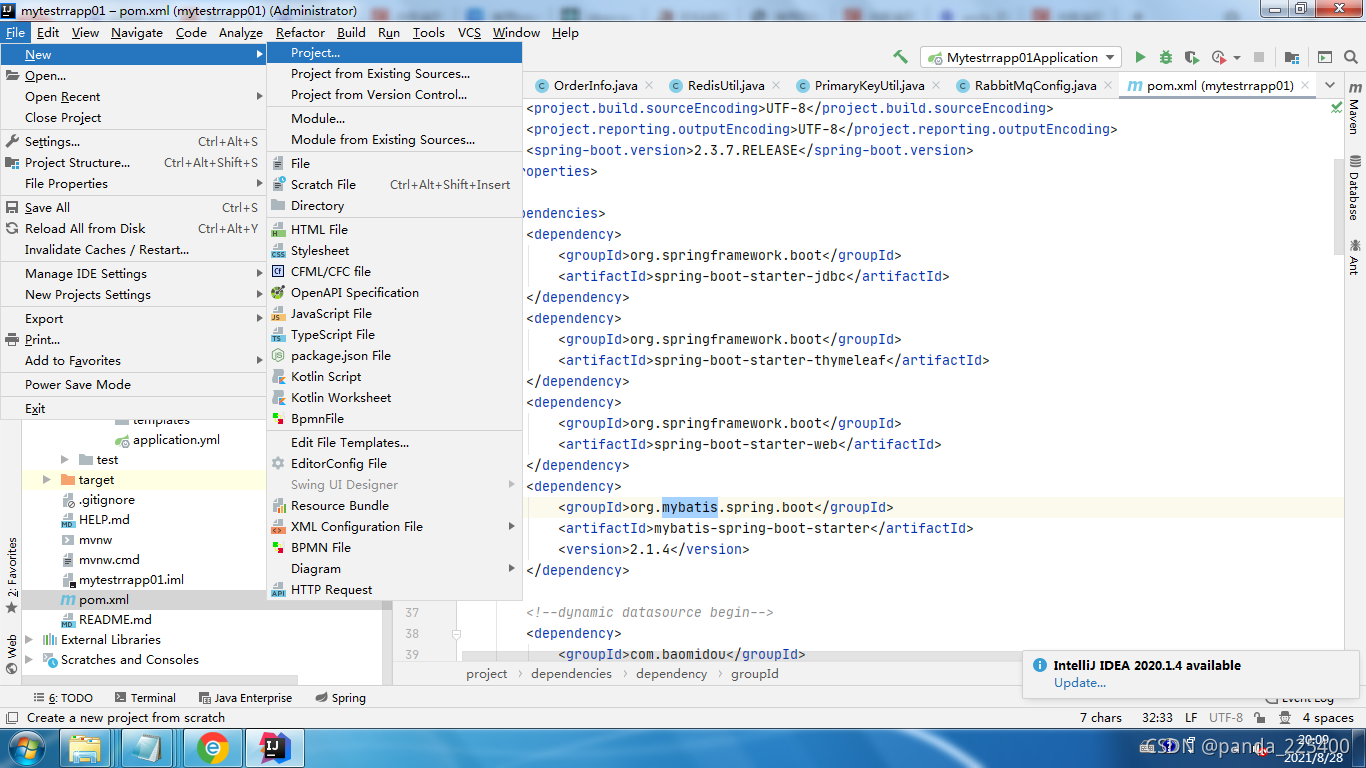Open Windows Explorer from the taskbar
The image size is (1366, 768).
(86, 747)
